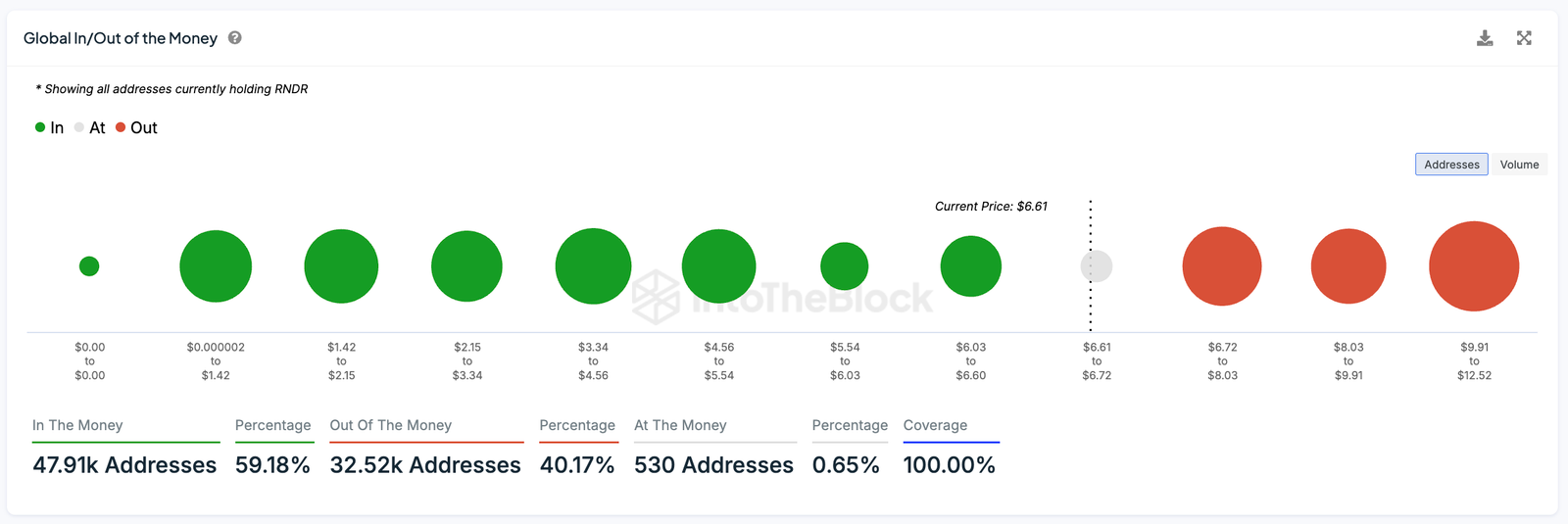Viewport: 1568px width, 524px height.
Task: Click green bubble for $5.54 to $6.03
Action: (x=845, y=266)
